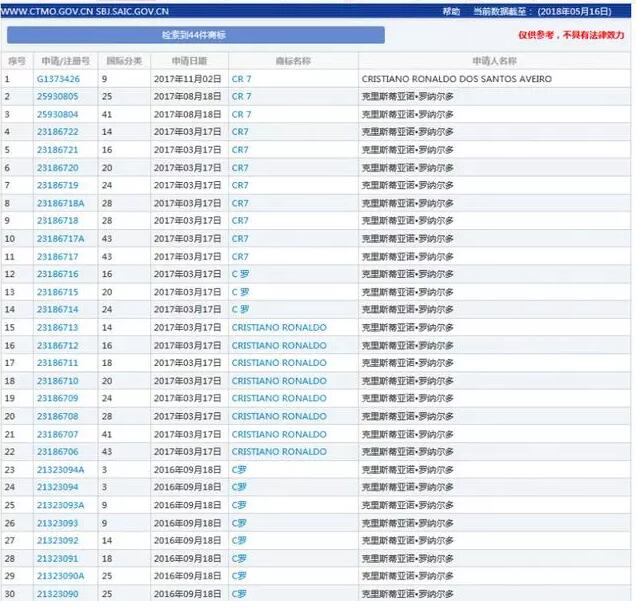Open the C罗 trademark in row 30
Viewport: 637px width, 613px height.
point(239,594)
